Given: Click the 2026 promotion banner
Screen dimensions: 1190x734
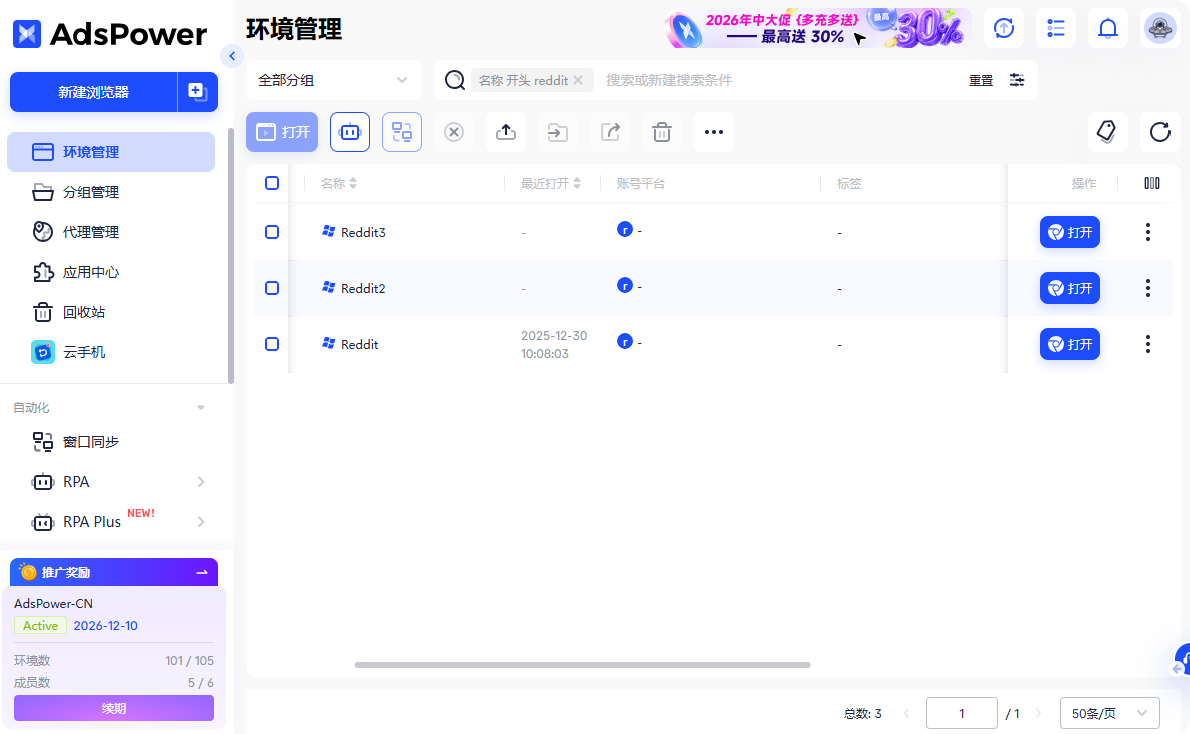Looking at the screenshot, I should click(x=818, y=28).
